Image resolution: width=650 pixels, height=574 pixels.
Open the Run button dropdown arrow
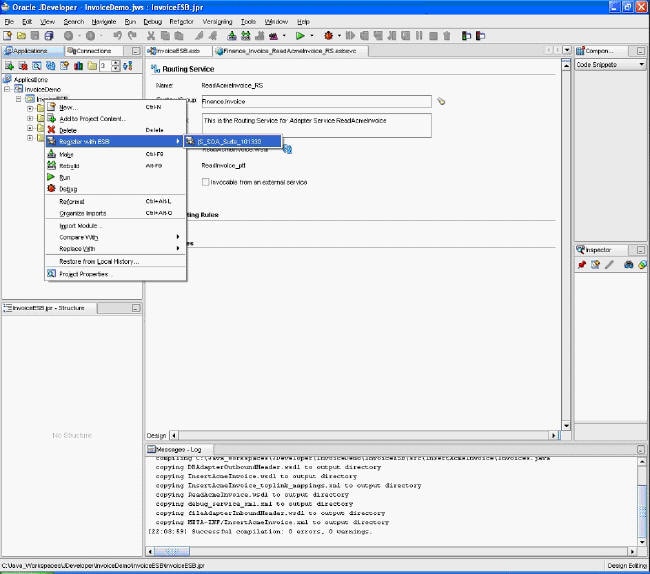312,36
